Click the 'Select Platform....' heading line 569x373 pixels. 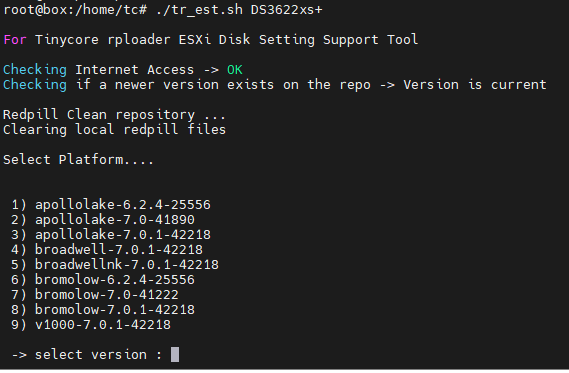tap(79, 160)
